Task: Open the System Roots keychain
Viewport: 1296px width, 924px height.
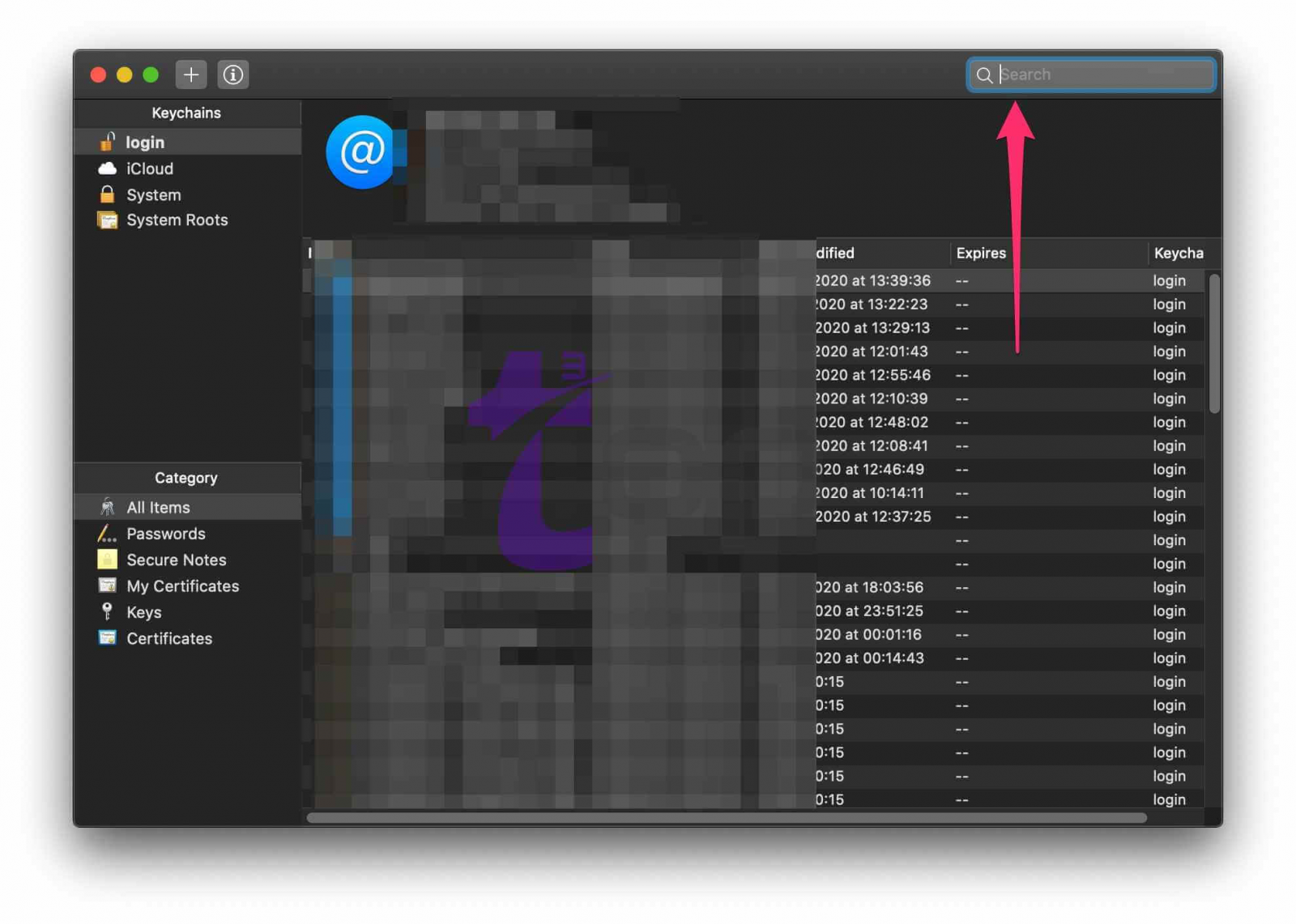Action: 177,220
